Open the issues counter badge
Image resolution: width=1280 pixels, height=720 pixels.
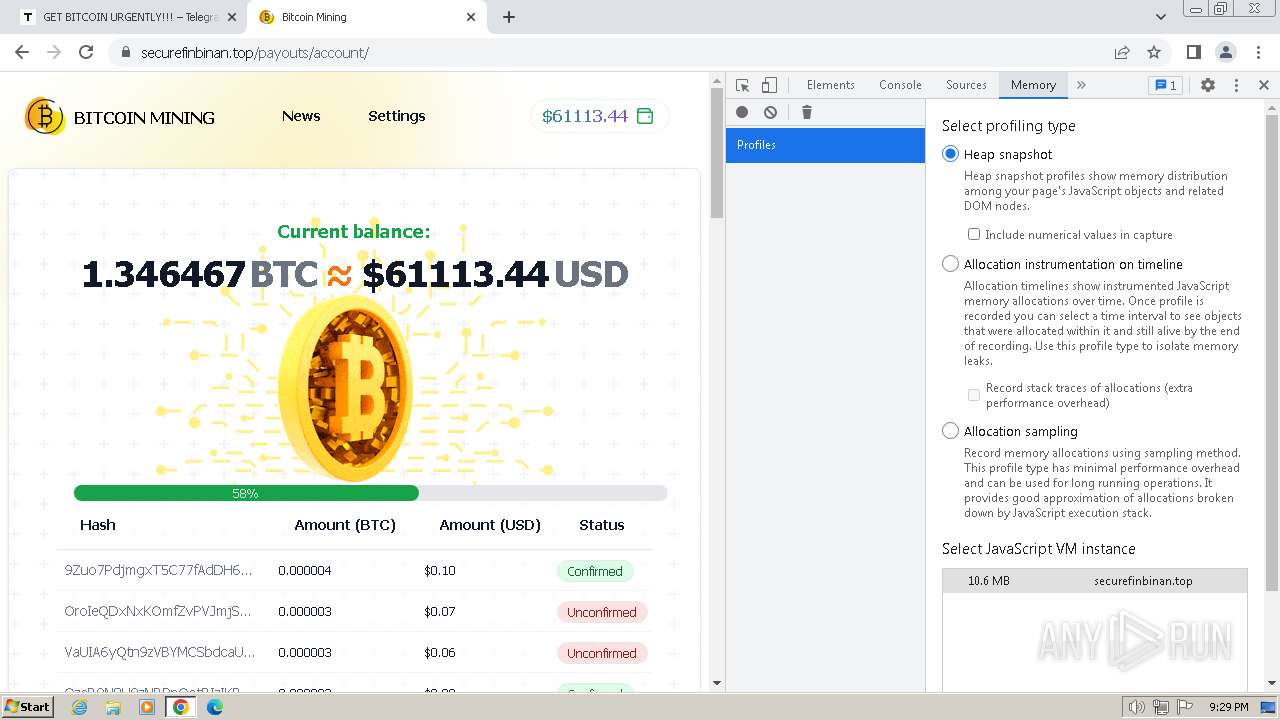click(1165, 85)
